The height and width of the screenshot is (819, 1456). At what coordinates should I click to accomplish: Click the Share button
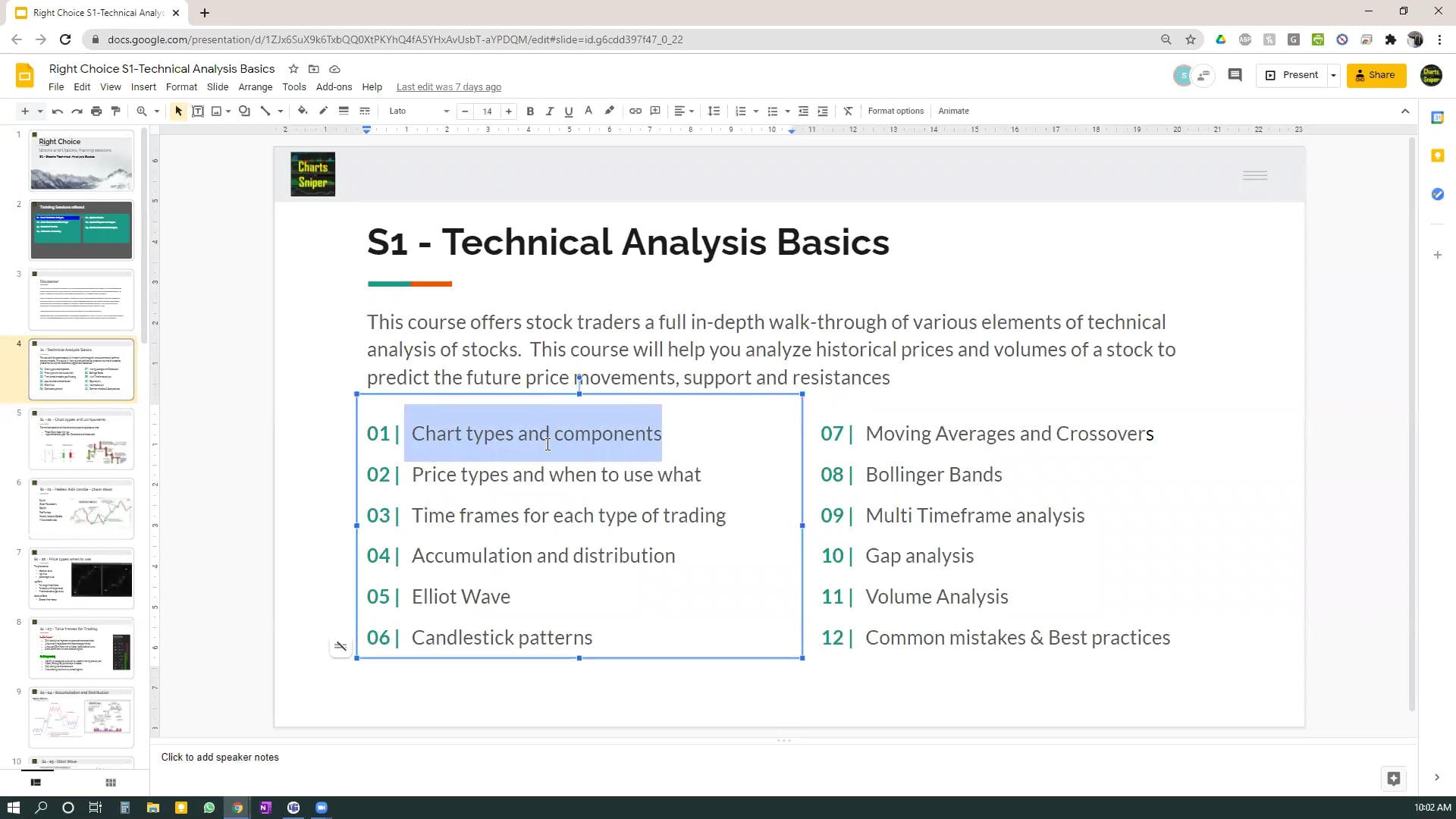click(x=1376, y=75)
